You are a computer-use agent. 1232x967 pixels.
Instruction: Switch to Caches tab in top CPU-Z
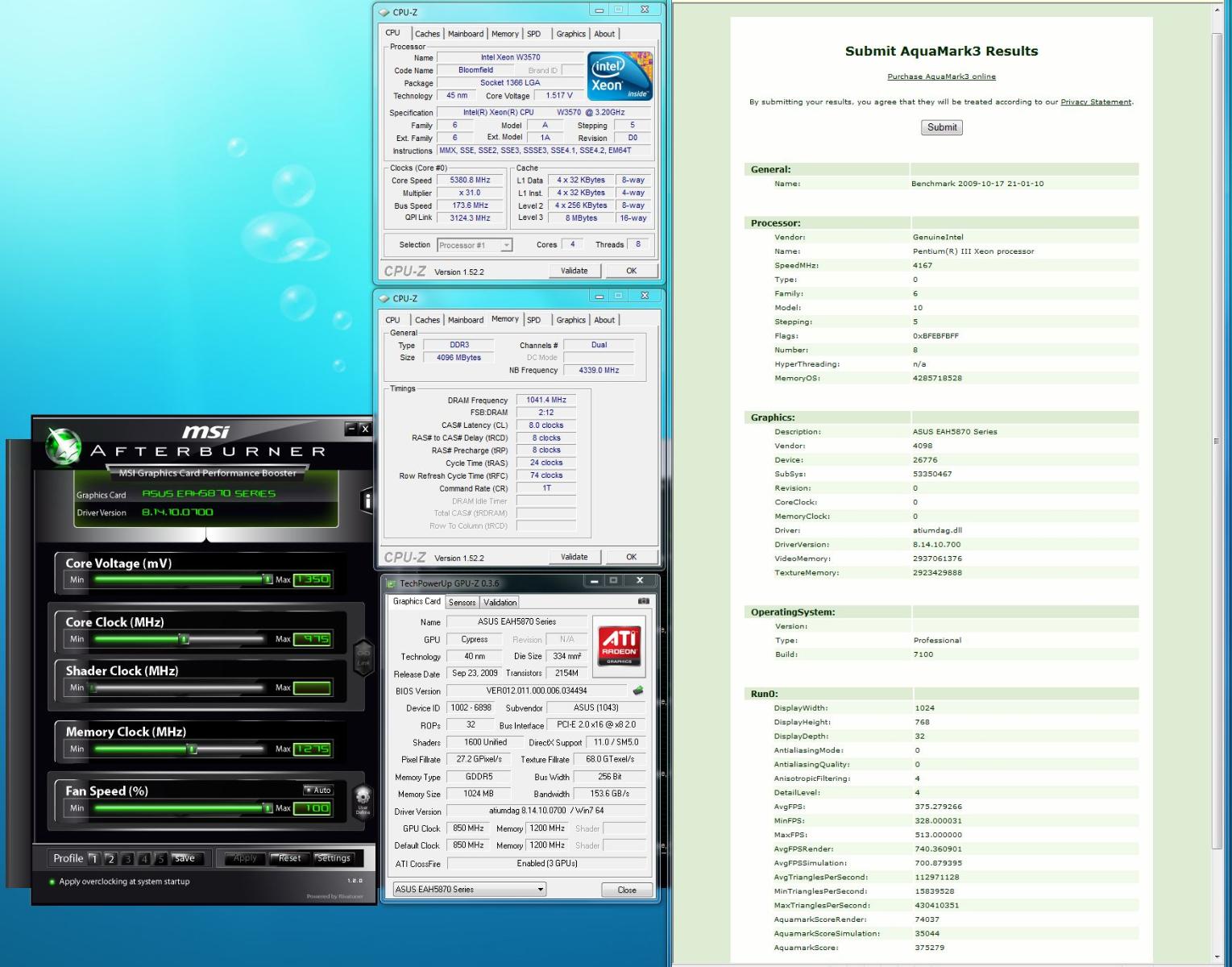pyautogui.click(x=427, y=34)
